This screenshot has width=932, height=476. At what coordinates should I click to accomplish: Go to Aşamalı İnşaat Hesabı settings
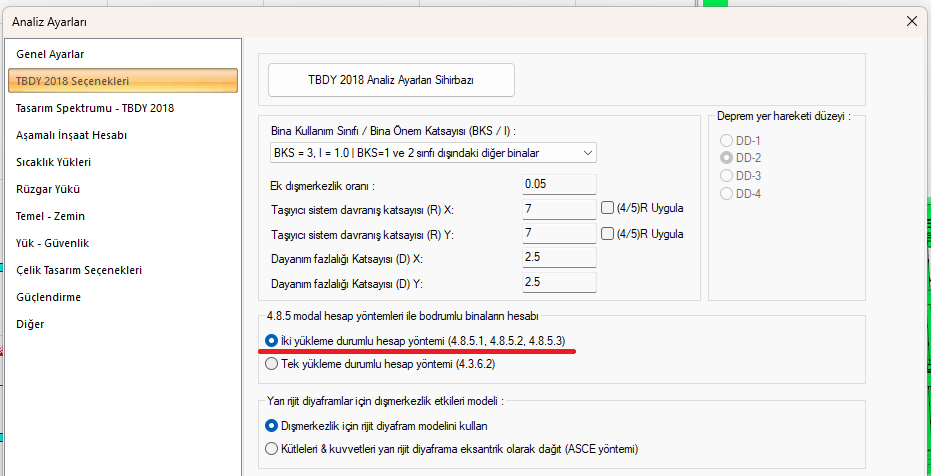click(71, 135)
